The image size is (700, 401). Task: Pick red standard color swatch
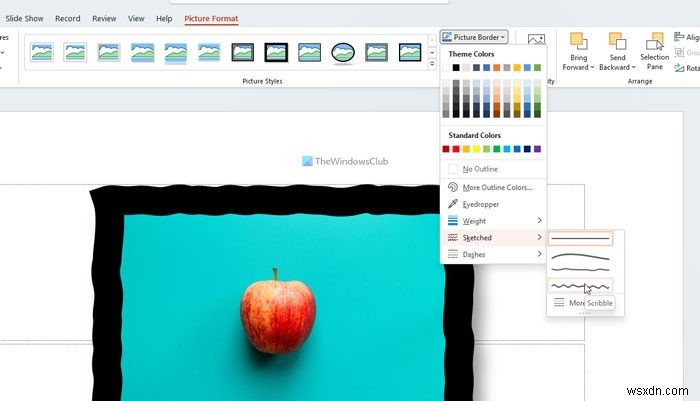(456, 149)
